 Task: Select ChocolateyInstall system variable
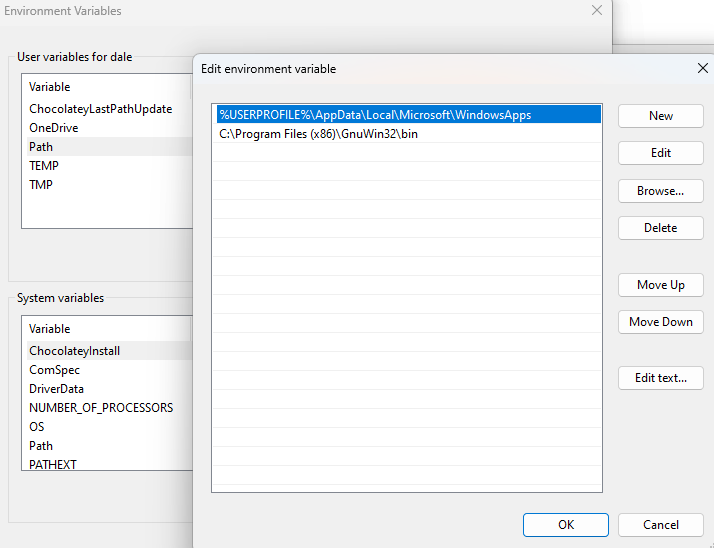(109, 351)
